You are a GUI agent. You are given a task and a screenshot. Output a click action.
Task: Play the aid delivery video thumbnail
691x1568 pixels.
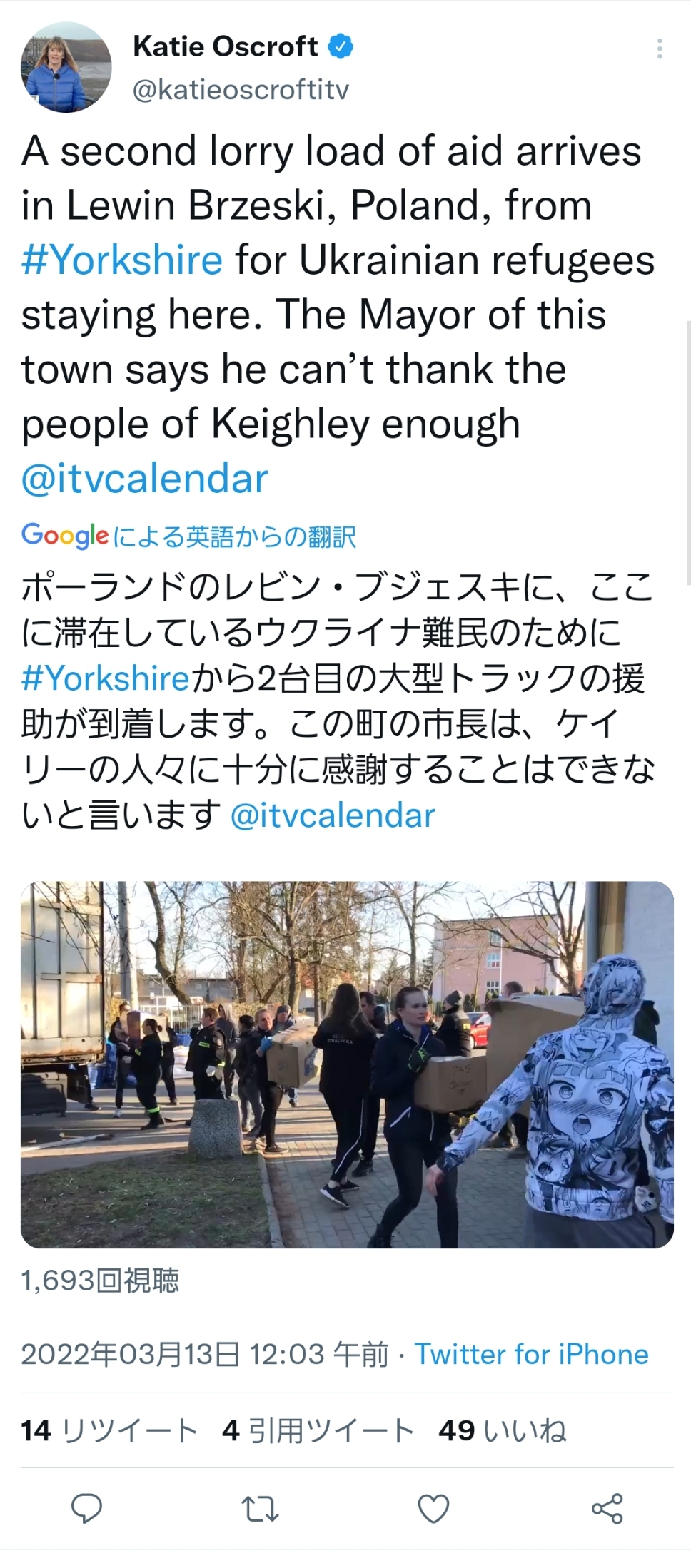coord(347,1064)
